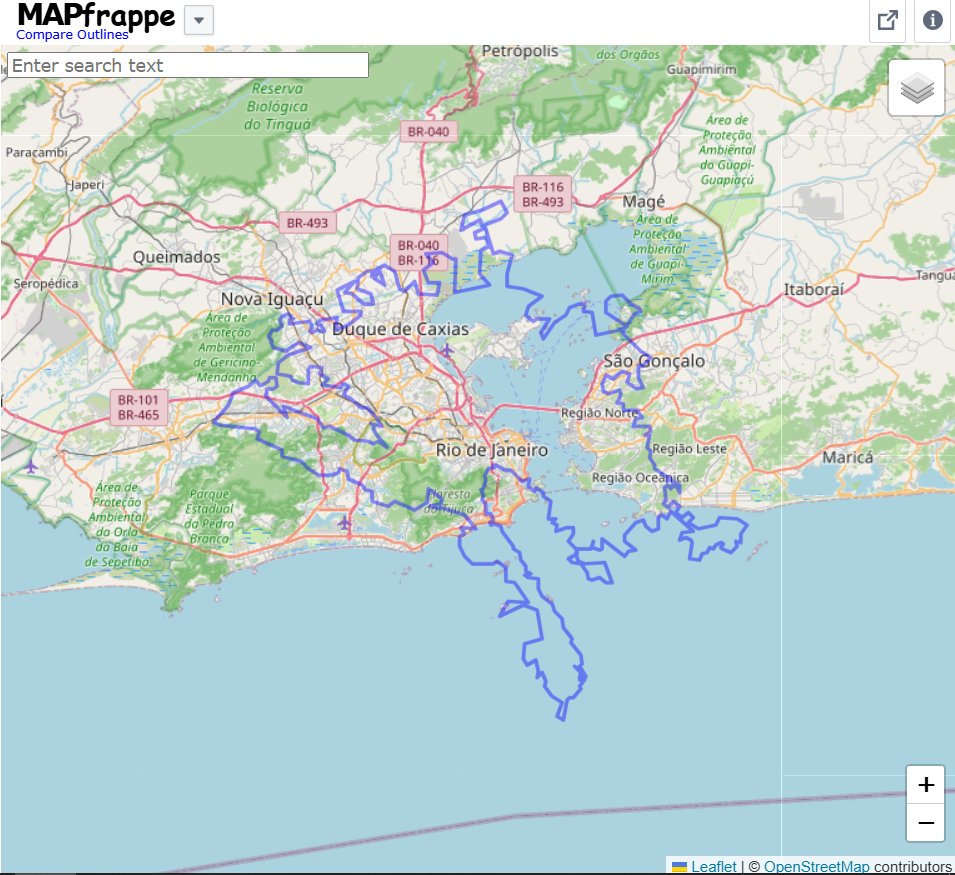
Task: Open the MAPfrappe dropdown menu arrow
Action: coord(199,20)
